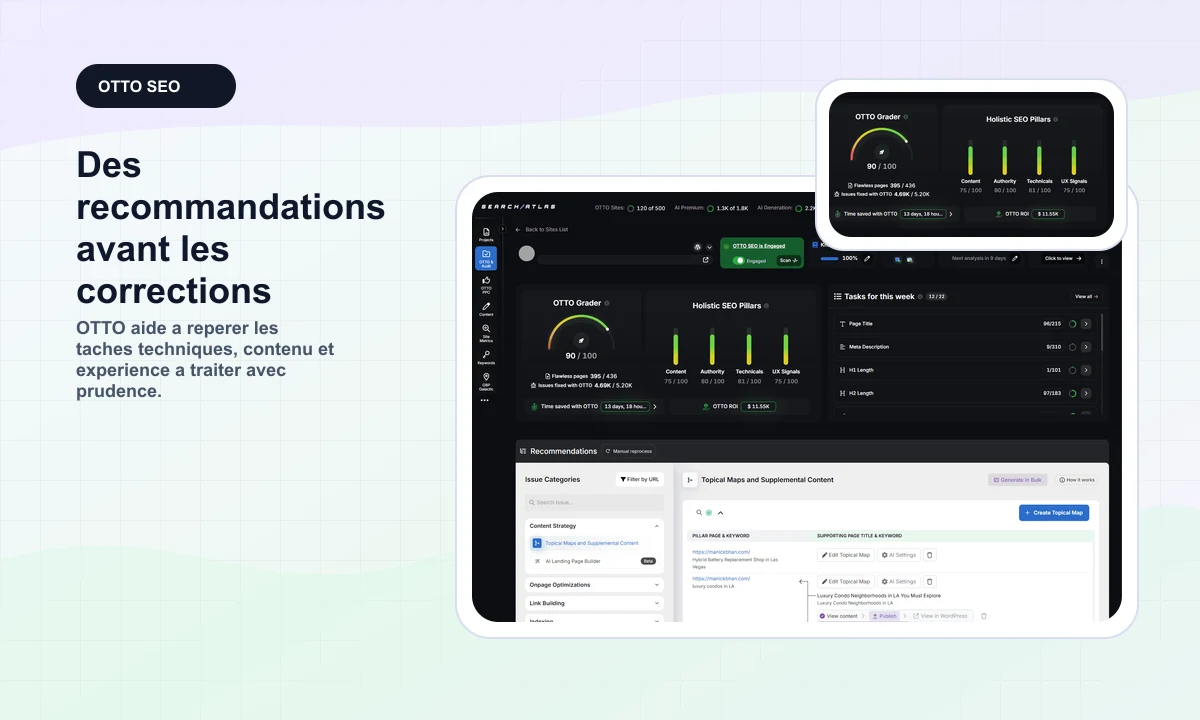Edit Topical Map for Hybrid Battery row
This screenshot has width=1200, height=720.
(x=846, y=555)
